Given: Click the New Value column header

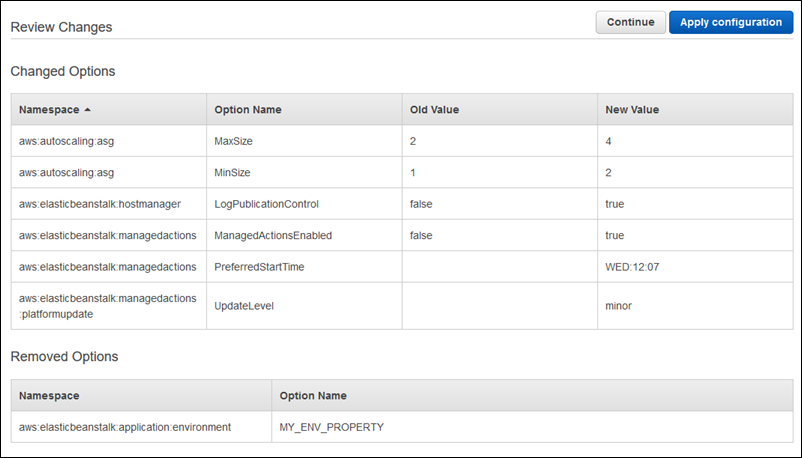Looking at the screenshot, I should click(632, 109).
